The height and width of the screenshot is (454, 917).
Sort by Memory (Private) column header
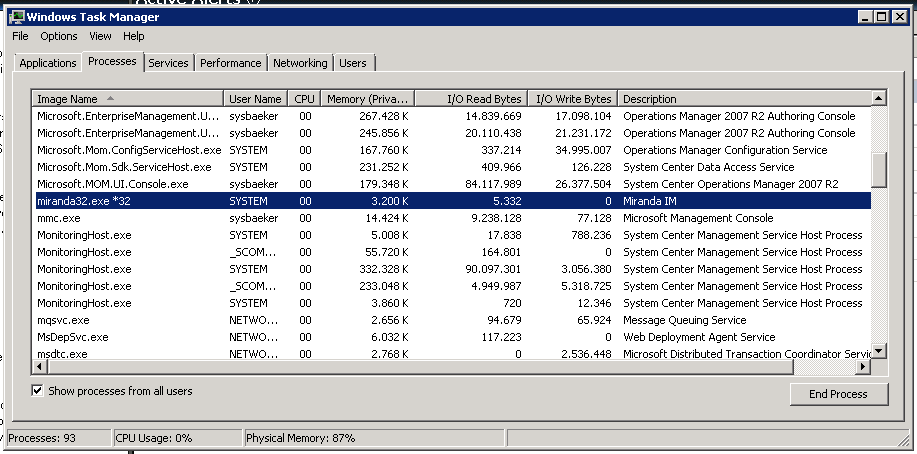tap(368, 99)
